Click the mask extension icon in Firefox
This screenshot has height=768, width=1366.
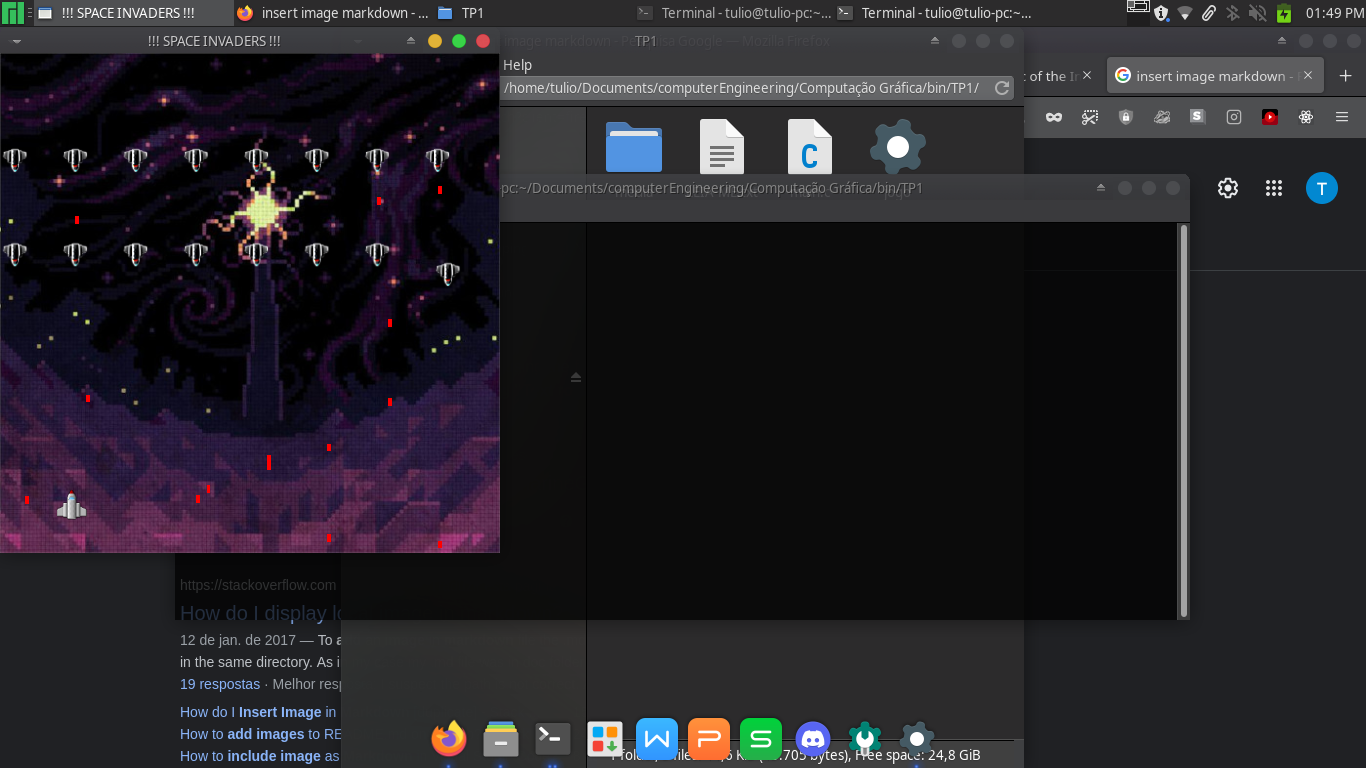pos(1054,117)
